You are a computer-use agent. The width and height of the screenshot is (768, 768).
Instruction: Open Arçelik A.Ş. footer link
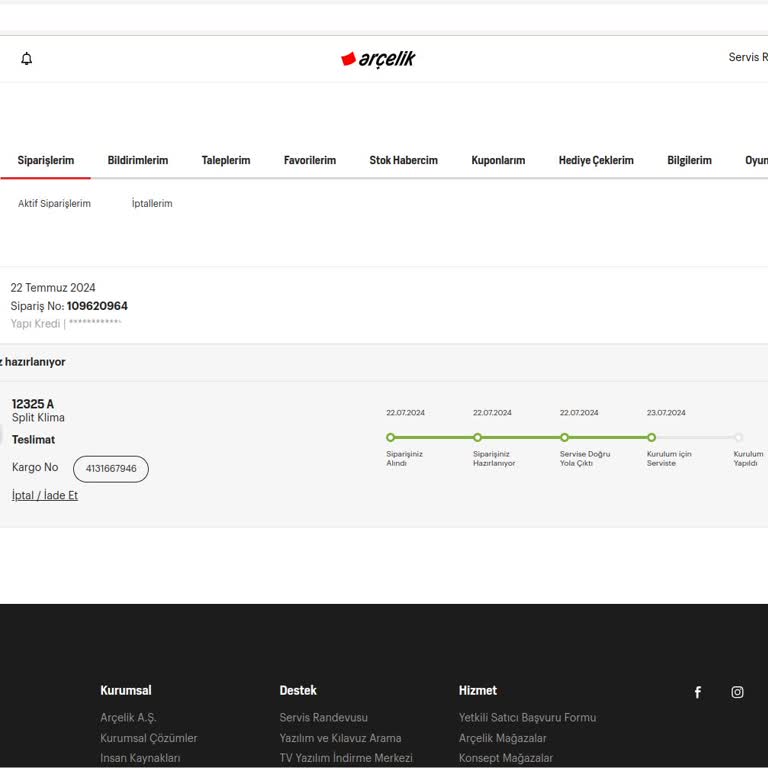tap(128, 718)
